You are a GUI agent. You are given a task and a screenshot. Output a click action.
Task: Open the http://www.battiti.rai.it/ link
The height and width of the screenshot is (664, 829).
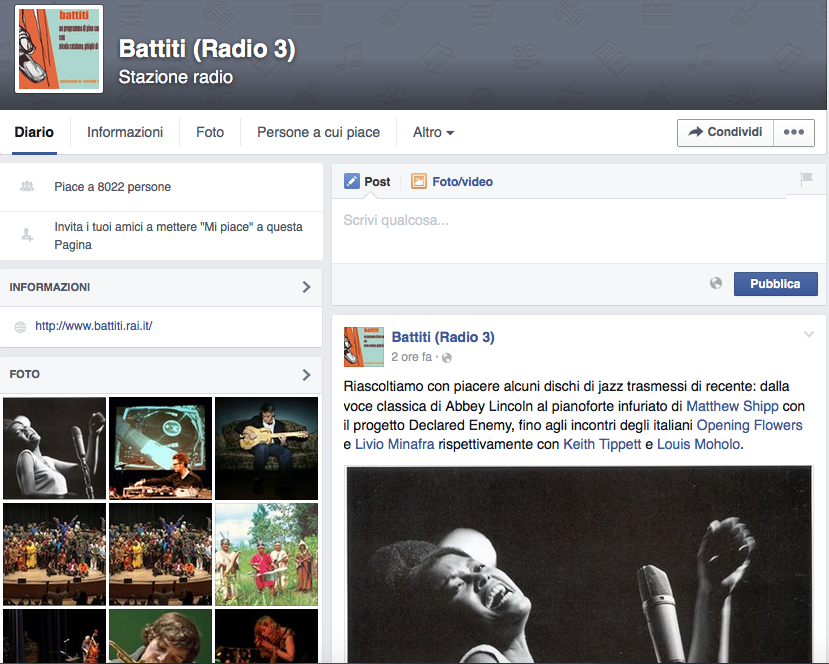94,326
